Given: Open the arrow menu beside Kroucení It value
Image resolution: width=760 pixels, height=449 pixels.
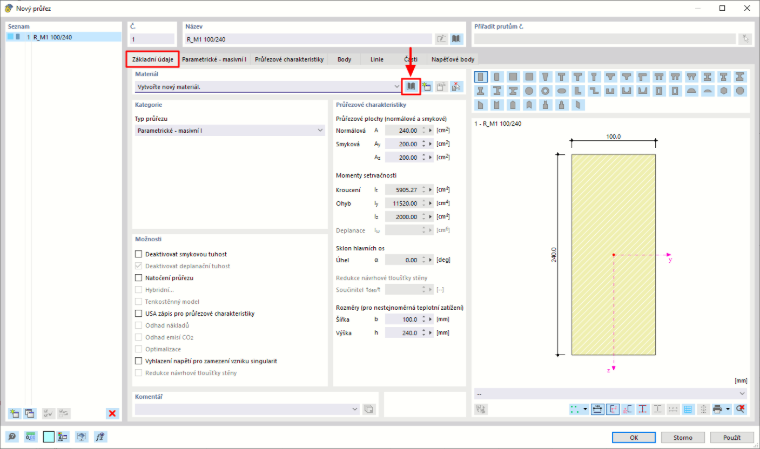Looking at the screenshot, I should pos(430,190).
